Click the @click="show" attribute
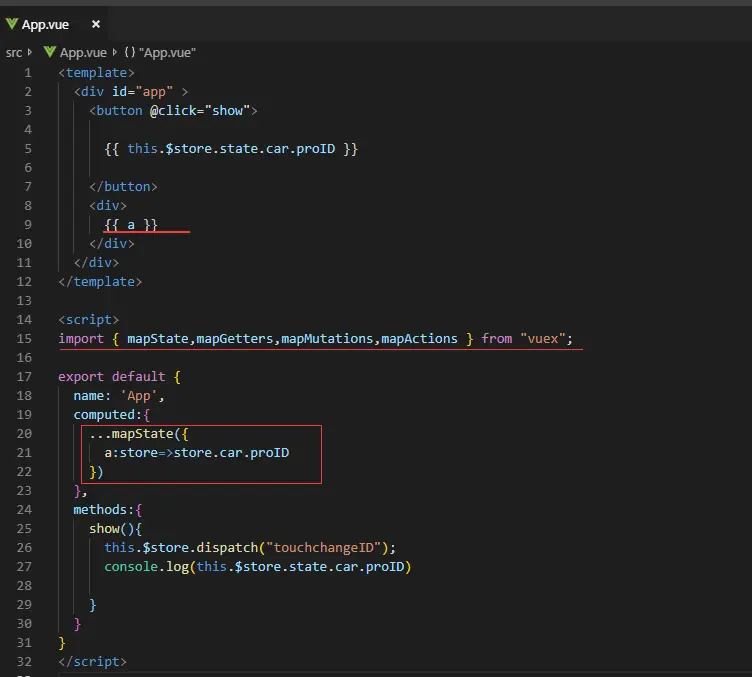 [x=200, y=111]
